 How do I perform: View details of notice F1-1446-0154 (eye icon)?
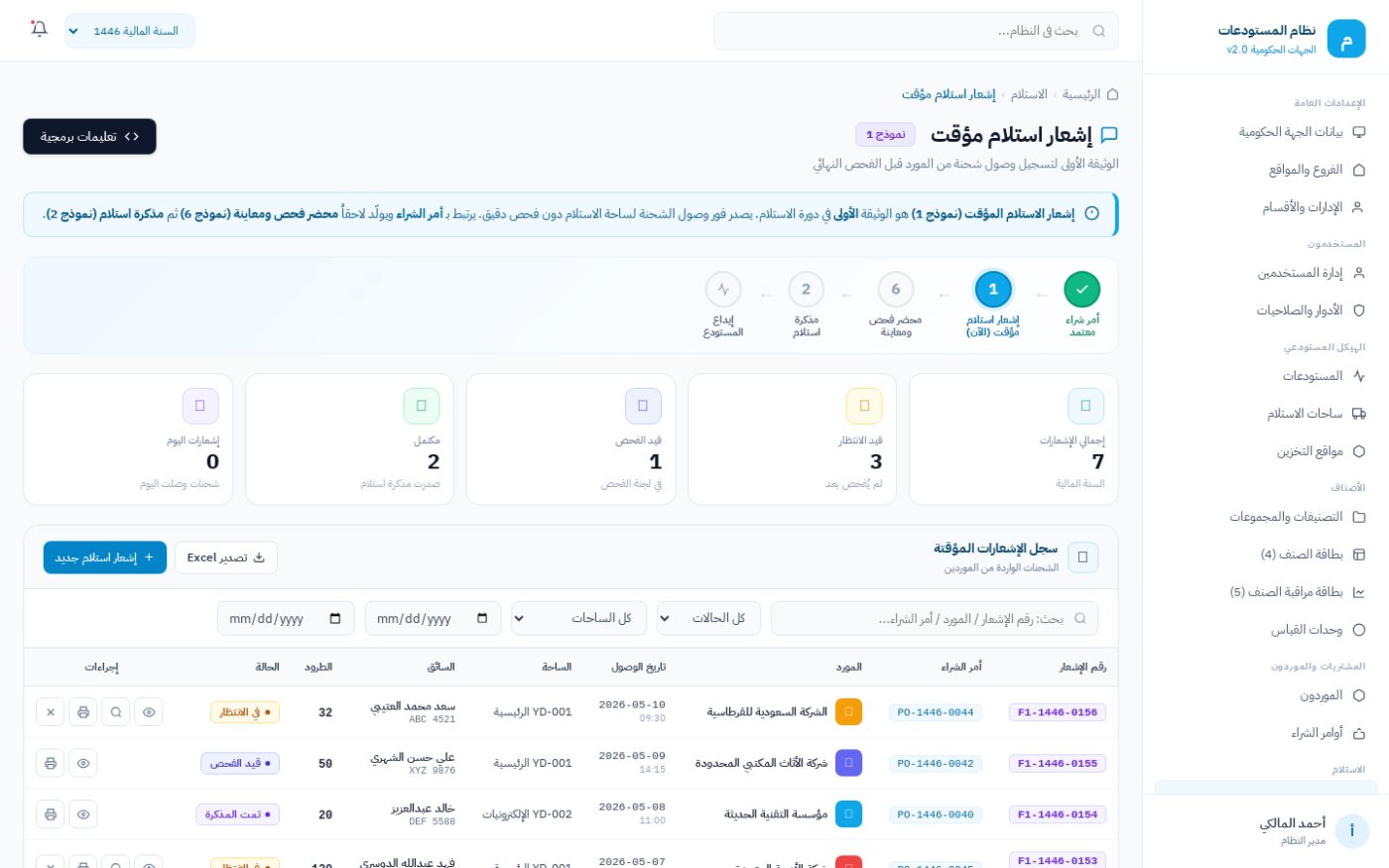click(x=83, y=815)
